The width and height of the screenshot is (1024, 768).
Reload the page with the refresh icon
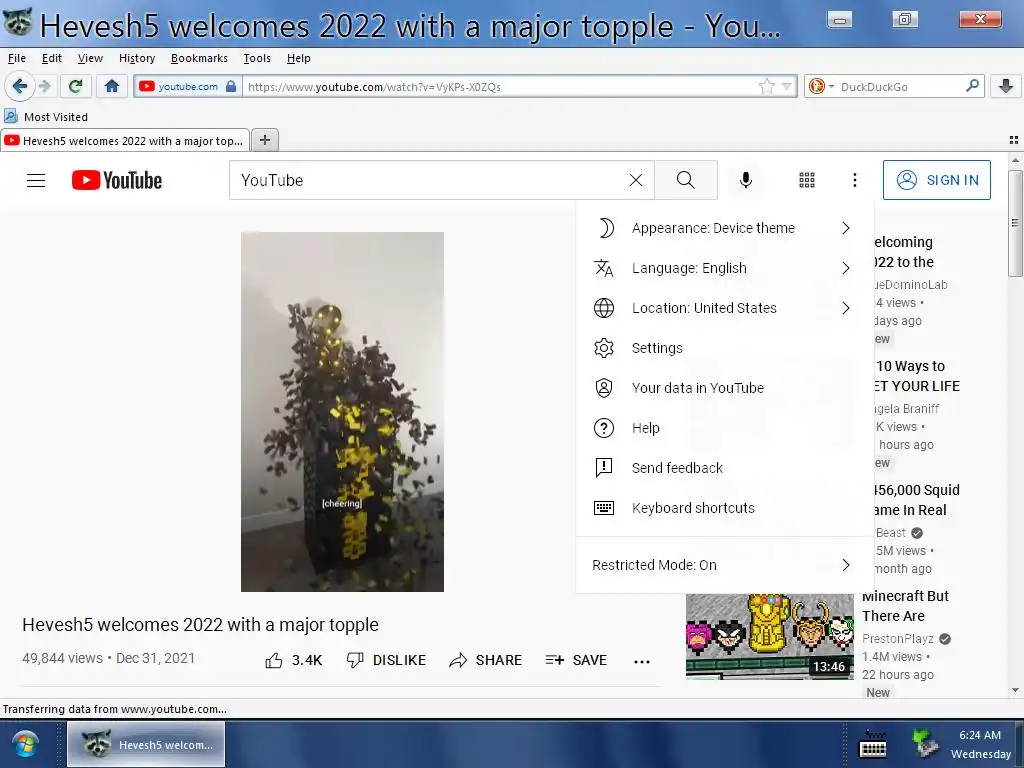(x=75, y=86)
